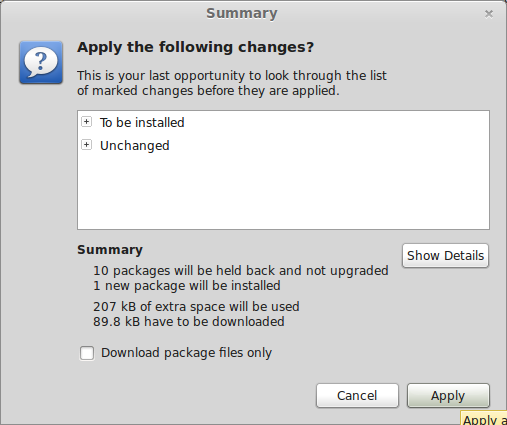This screenshot has width=507, height=425.
Task: Click the 1 new package installed line
Action: point(187,286)
